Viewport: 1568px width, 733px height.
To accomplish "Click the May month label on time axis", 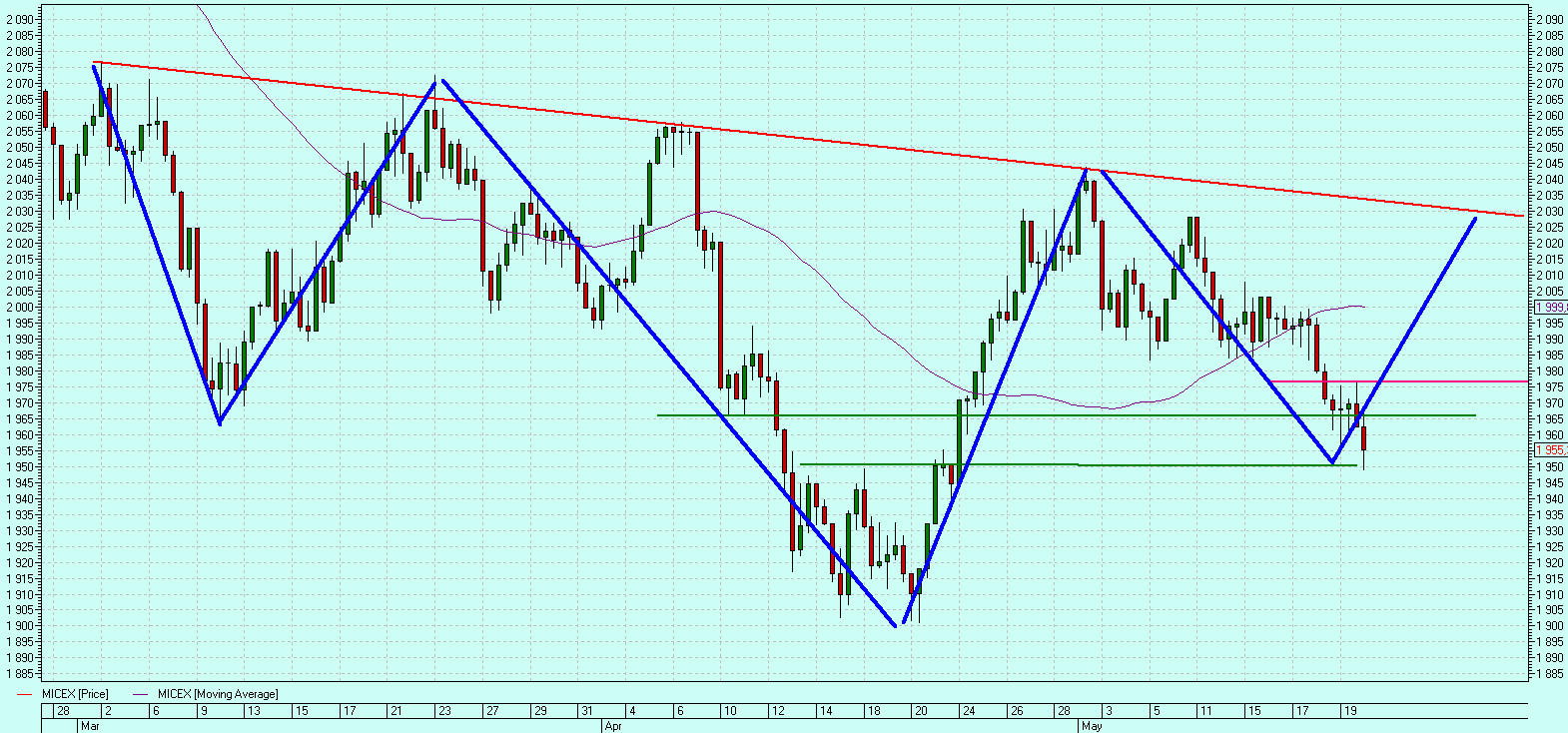I will tap(1092, 726).
